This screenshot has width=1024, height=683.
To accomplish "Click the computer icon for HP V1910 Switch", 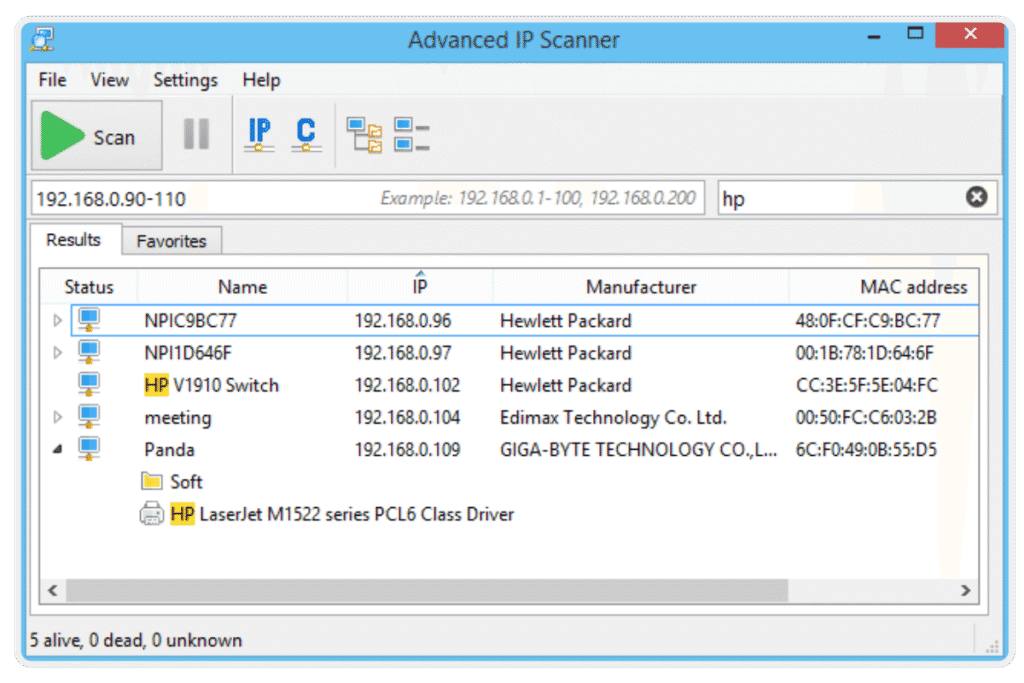I will (x=89, y=384).
